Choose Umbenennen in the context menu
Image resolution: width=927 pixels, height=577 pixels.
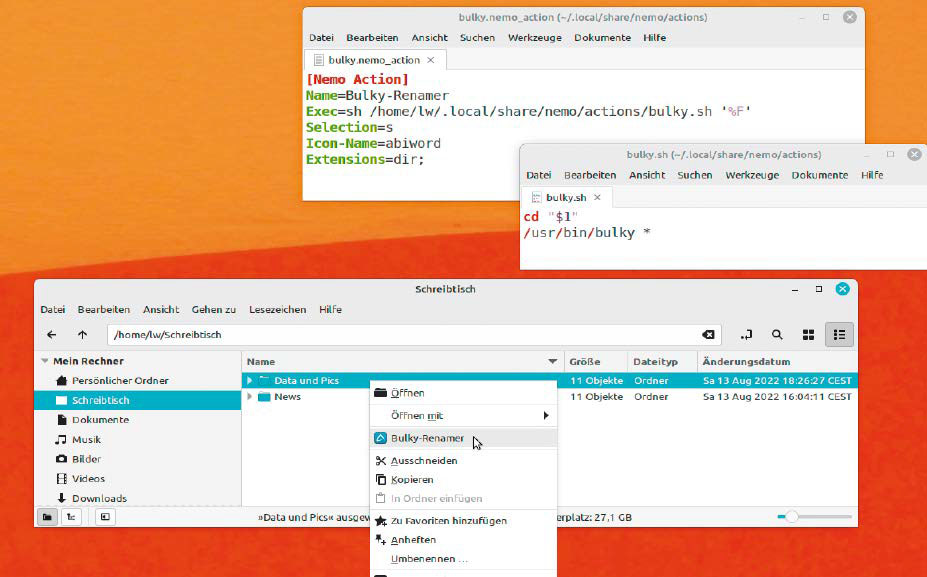click(x=463, y=559)
